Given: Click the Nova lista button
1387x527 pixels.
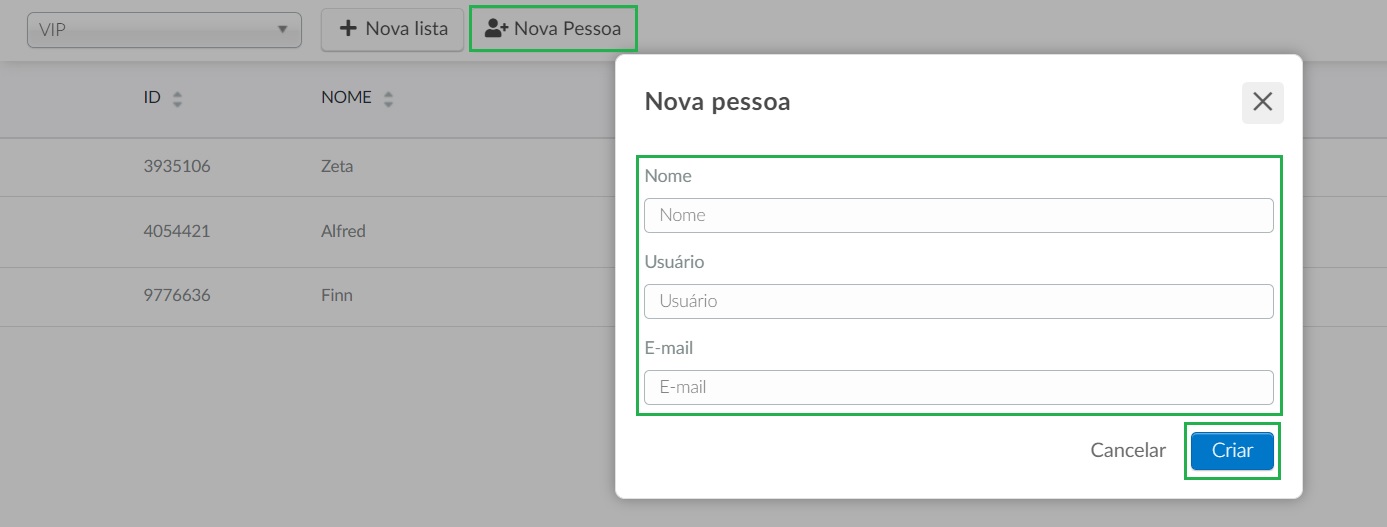Looking at the screenshot, I should click(x=392, y=29).
